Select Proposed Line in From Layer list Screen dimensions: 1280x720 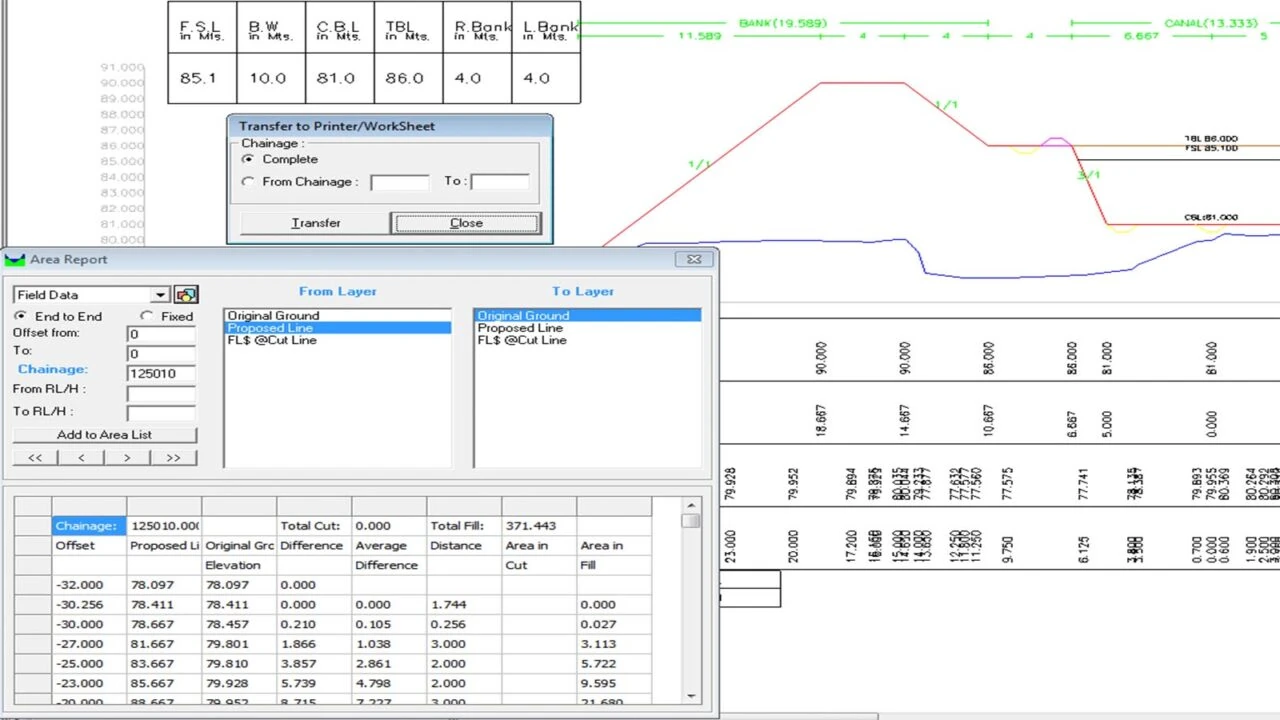[x=337, y=328]
